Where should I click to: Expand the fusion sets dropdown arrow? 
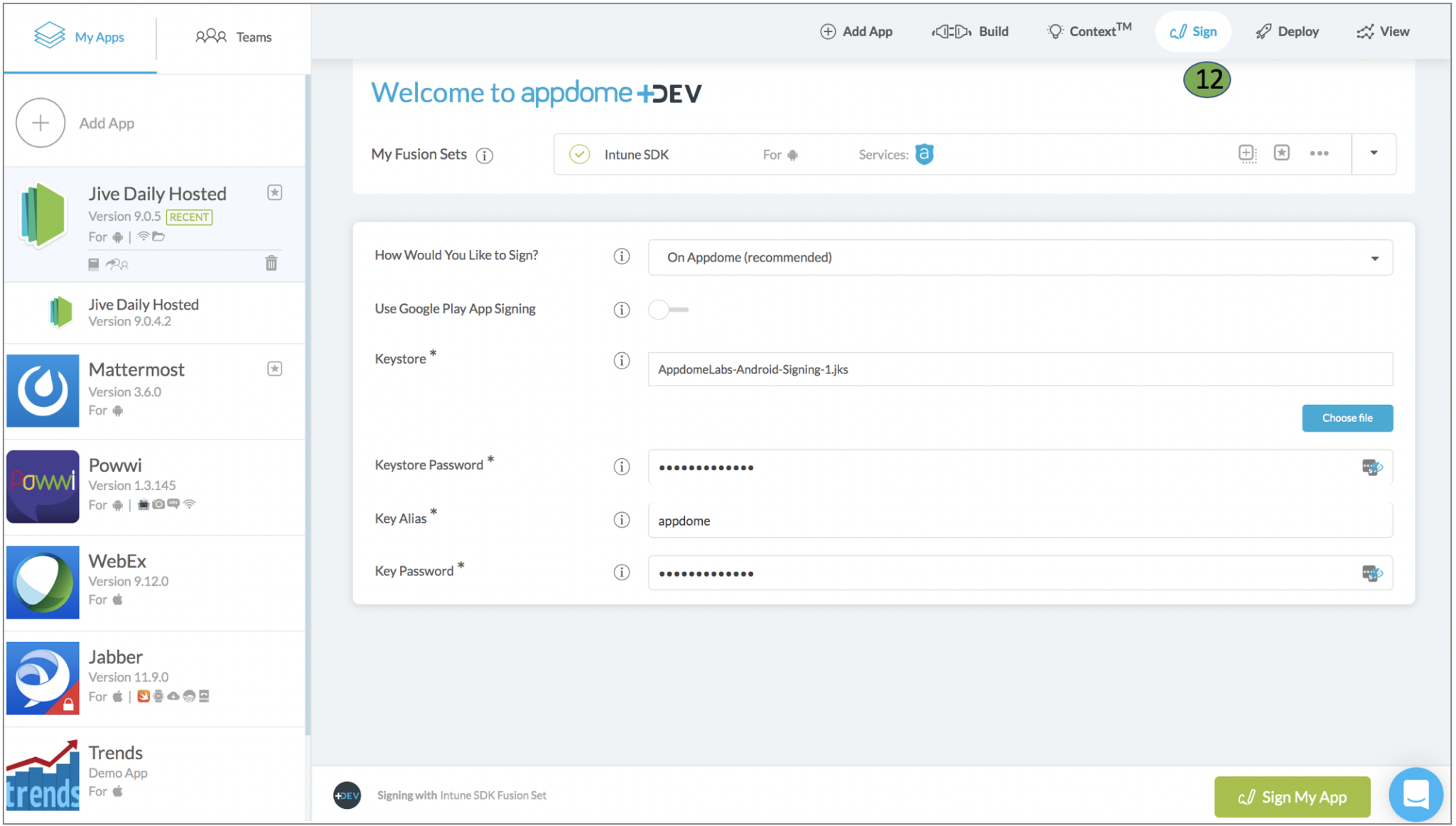[x=1374, y=153]
